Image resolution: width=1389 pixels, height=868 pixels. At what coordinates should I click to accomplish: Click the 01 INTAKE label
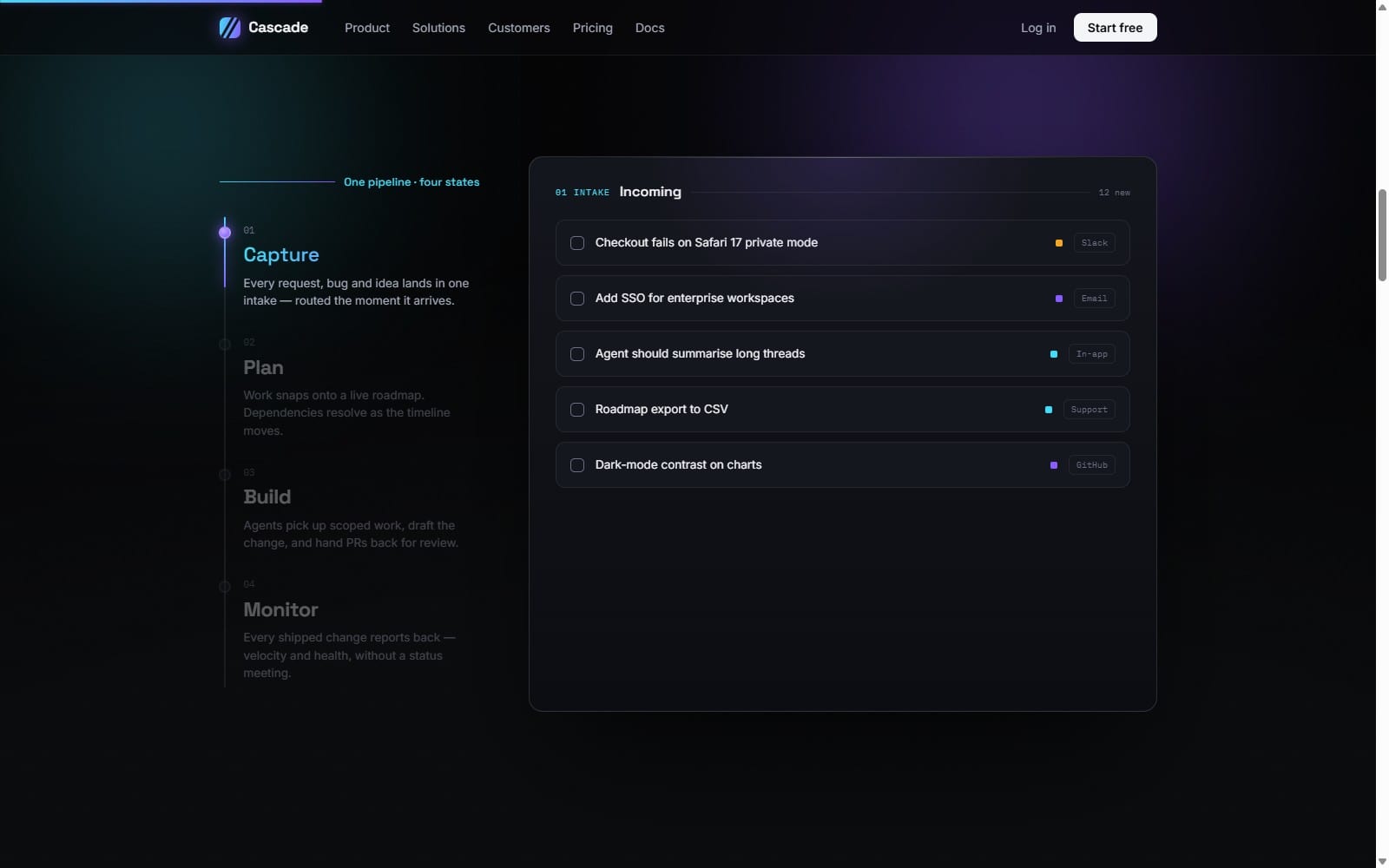[x=583, y=193]
